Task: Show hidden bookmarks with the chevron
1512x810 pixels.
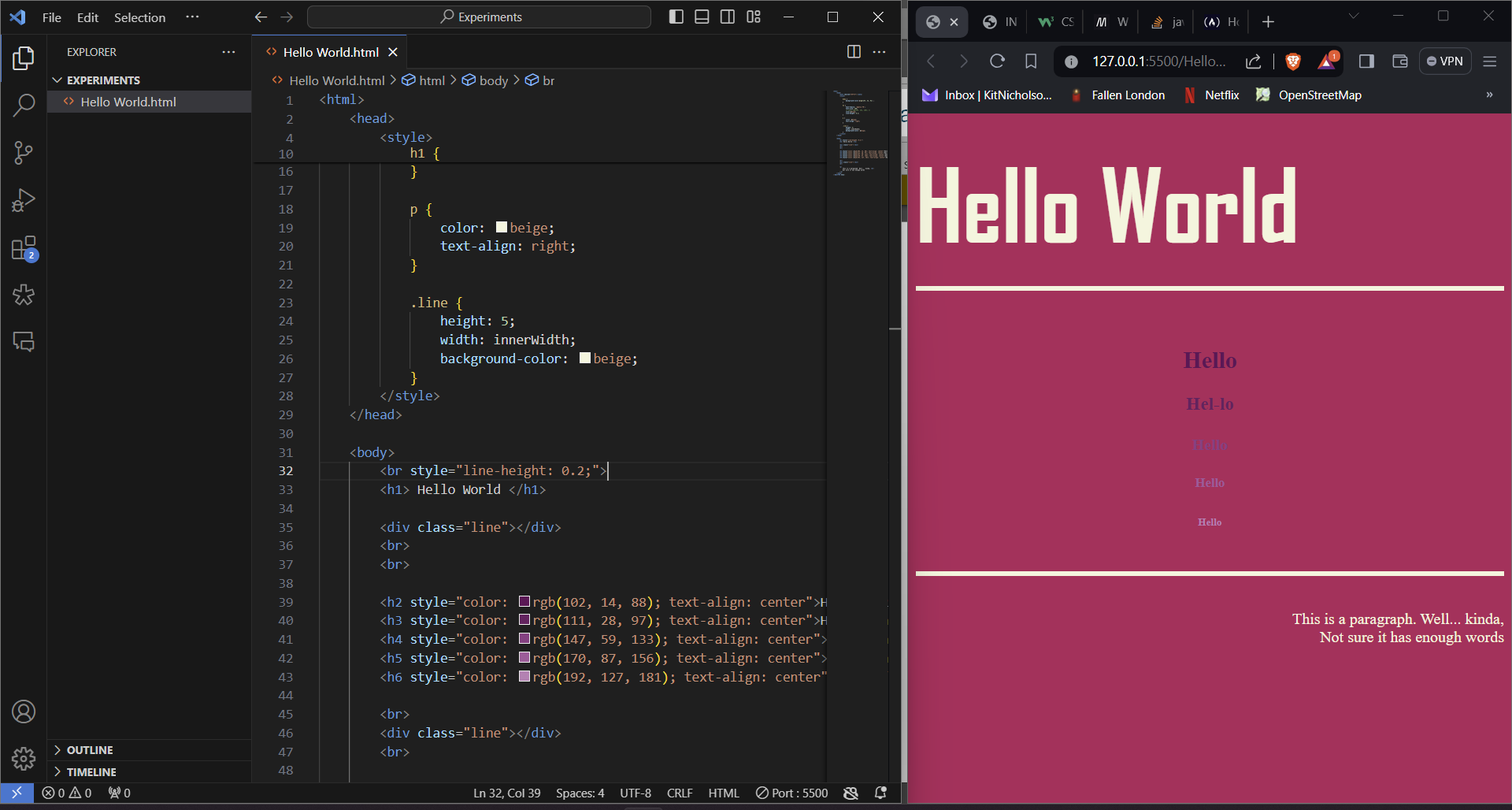Action: click(x=1489, y=95)
